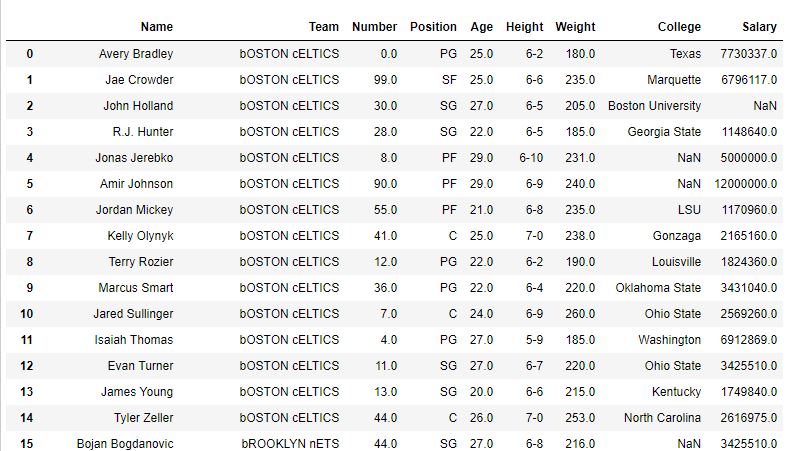Select row index 14
Image resolution: width=790 pixels, height=451 pixels.
[27, 418]
